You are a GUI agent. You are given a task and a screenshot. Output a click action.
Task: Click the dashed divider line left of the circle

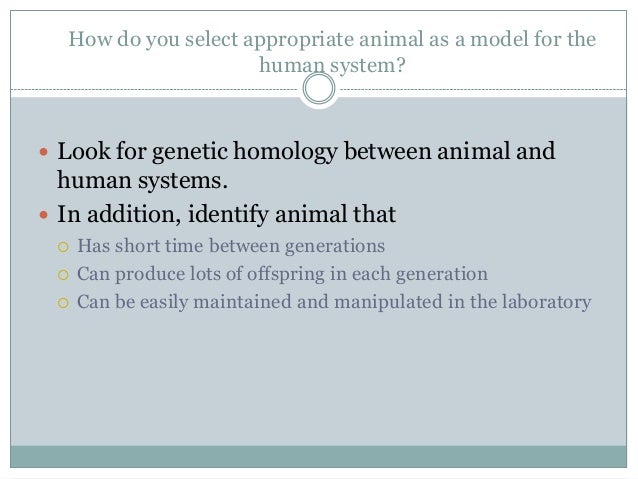point(155,89)
